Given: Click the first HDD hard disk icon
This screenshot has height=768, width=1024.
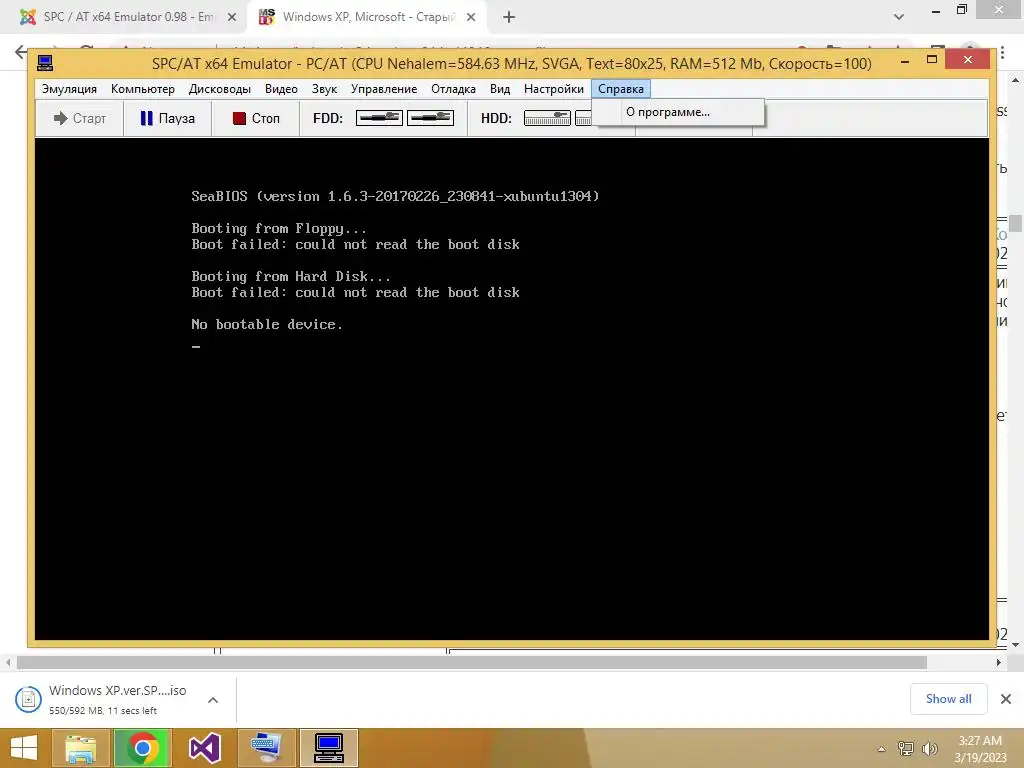Looking at the screenshot, I should click(547, 118).
